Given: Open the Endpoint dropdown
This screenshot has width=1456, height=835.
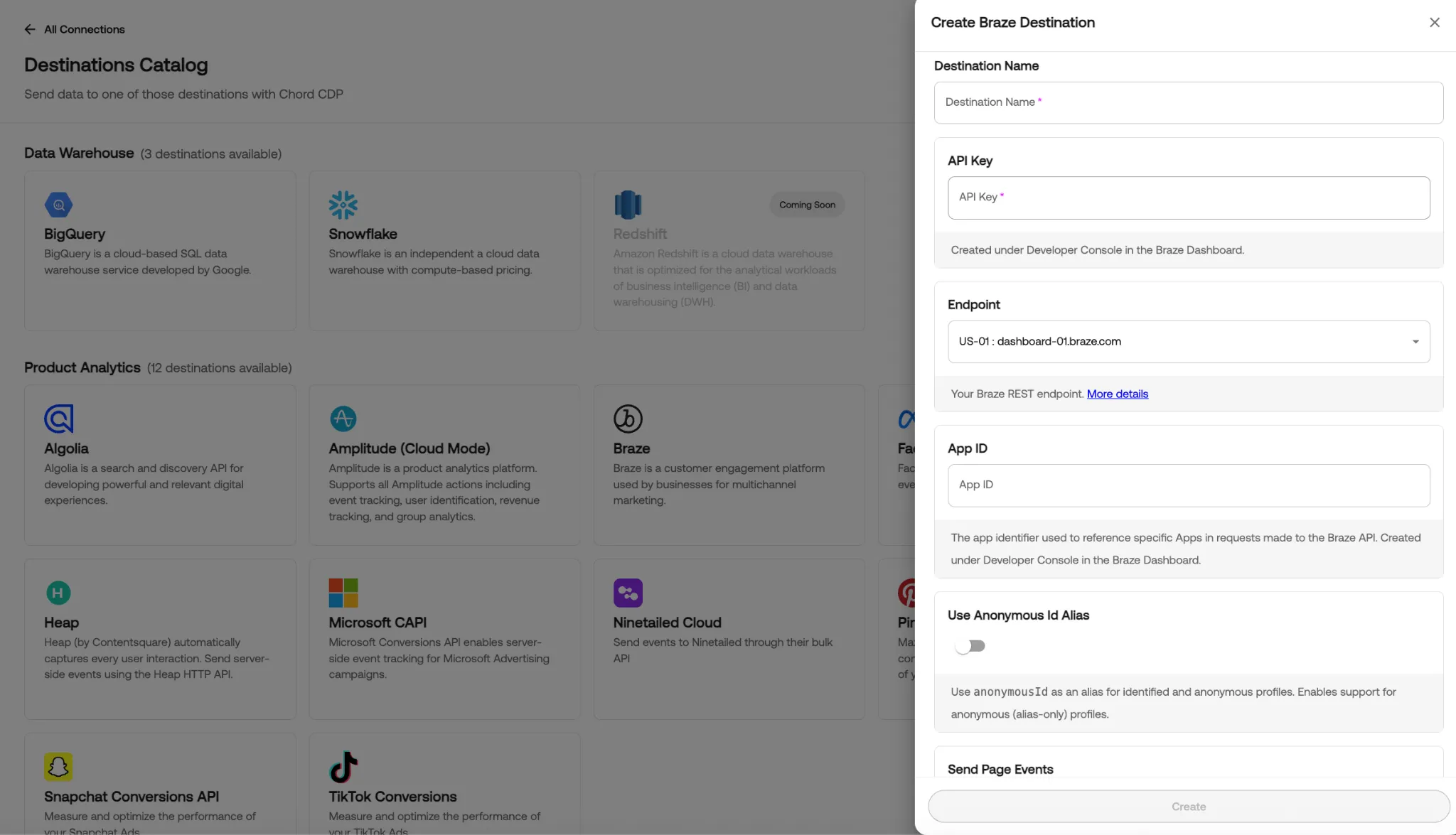Looking at the screenshot, I should [1189, 342].
